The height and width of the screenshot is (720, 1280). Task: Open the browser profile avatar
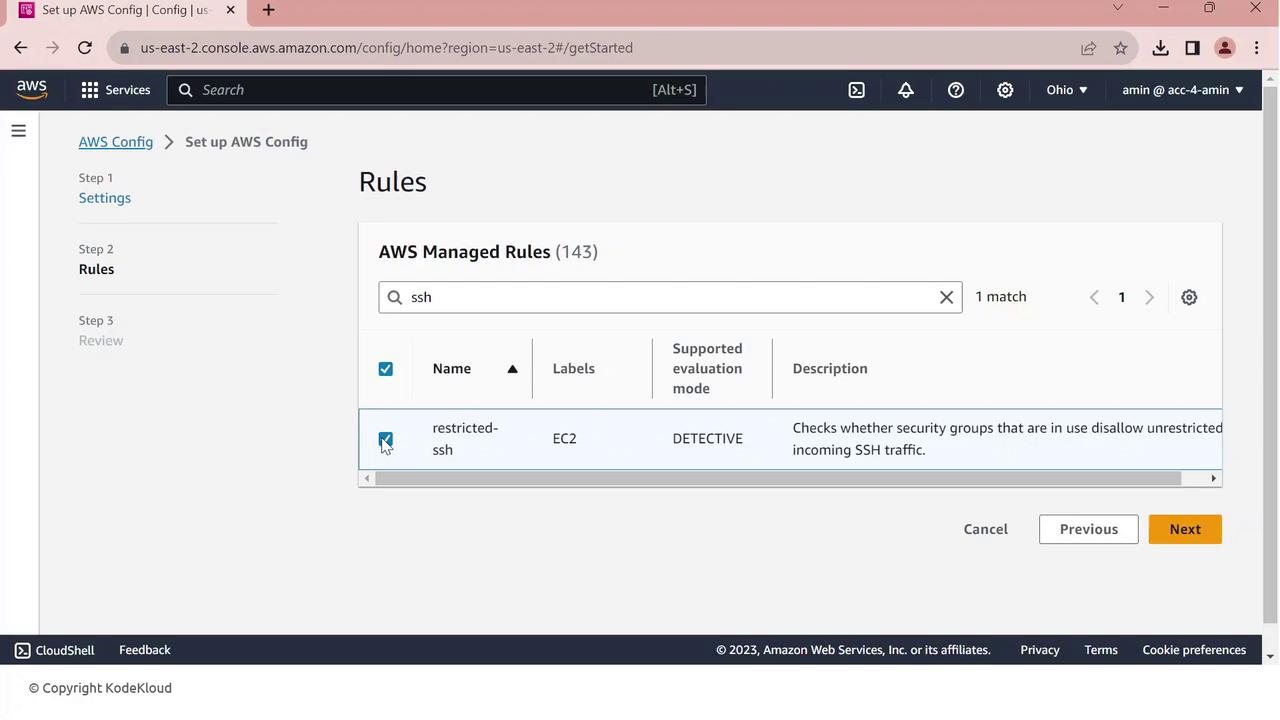(1225, 48)
